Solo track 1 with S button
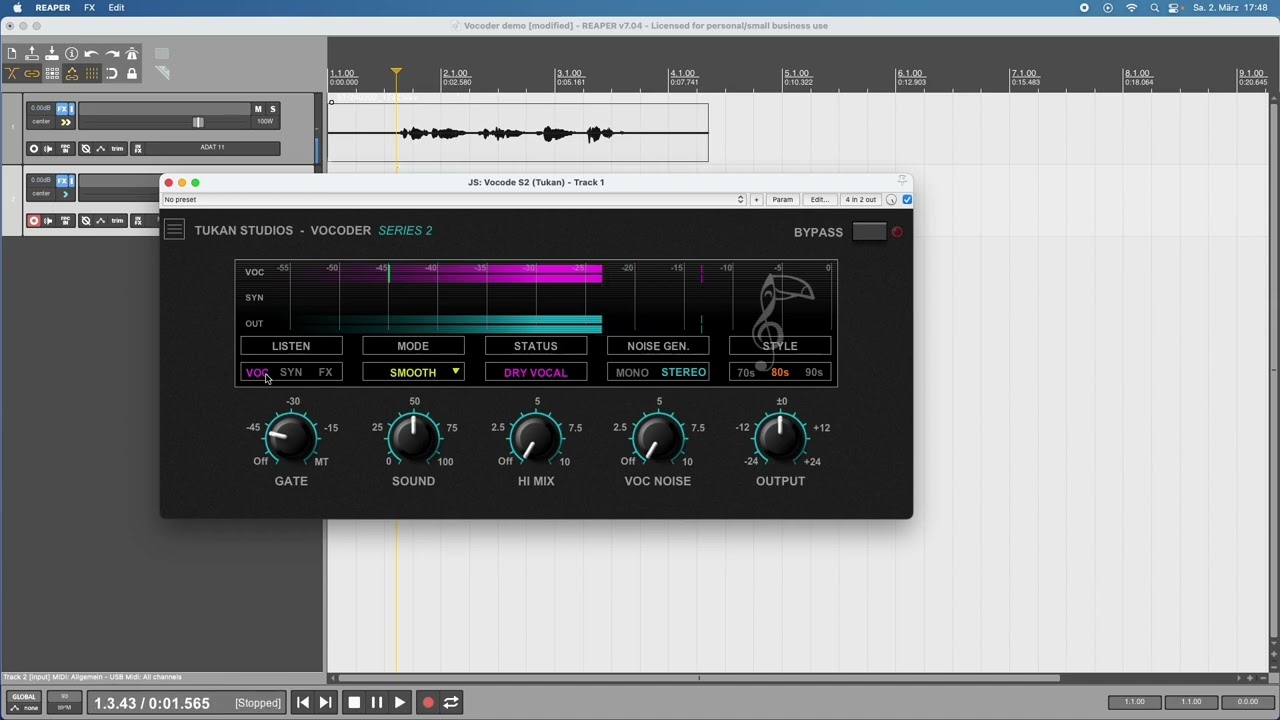This screenshot has height=720, width=1280. tap(272, 109)
